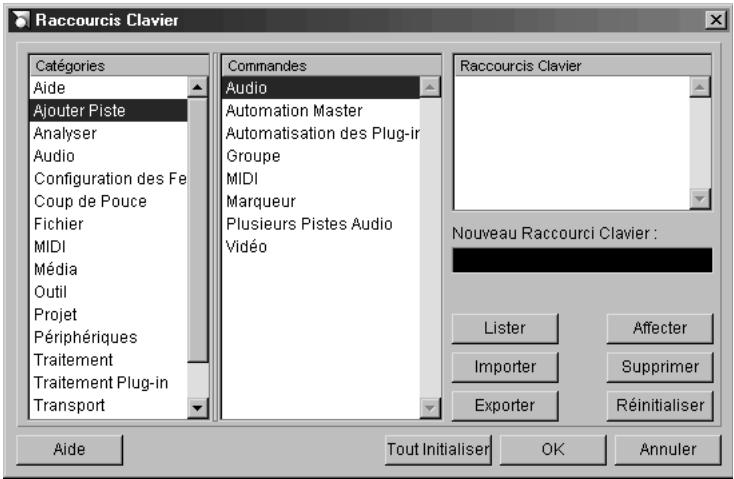Viewport: 734px width, 479px height.
Task: Click the Affecter button
Action: click(660, 328)
